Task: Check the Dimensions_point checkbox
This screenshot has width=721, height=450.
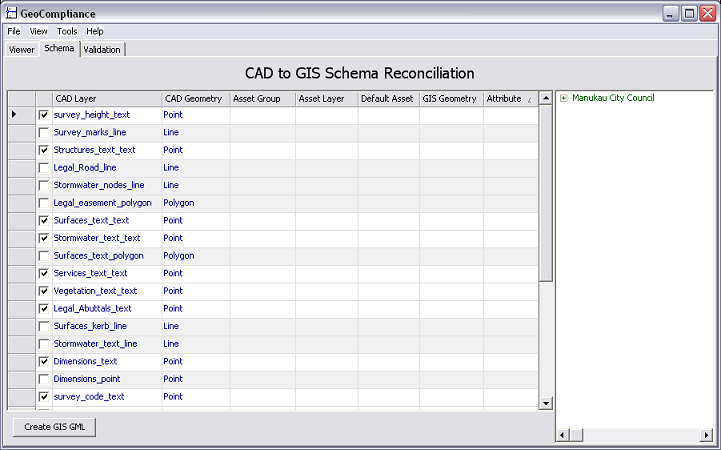Action: tap(44, 379)
